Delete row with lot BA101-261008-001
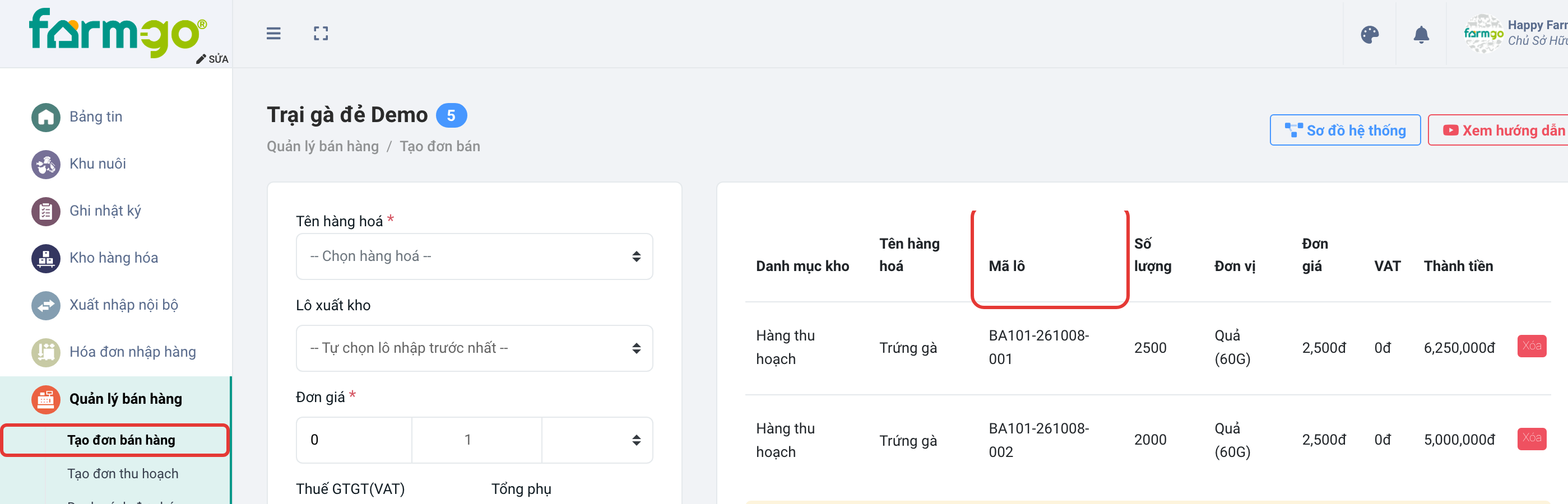Screen dimensions: 1568x504 [1531, 347]
